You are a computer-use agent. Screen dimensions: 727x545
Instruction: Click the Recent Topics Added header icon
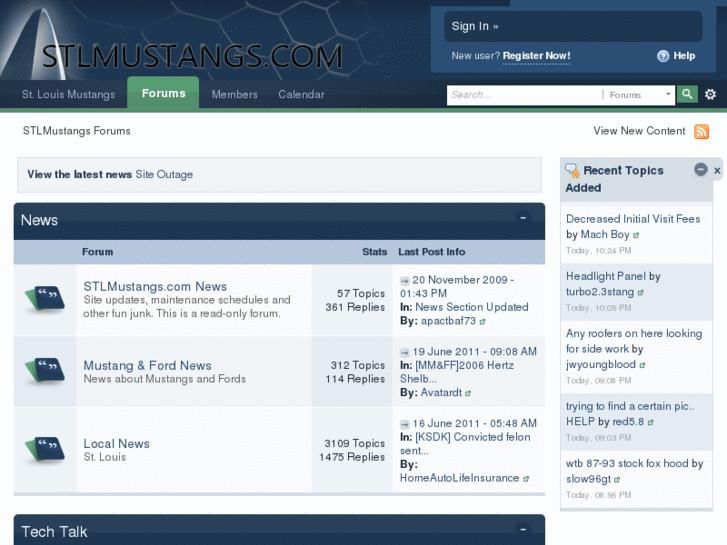coord(573,171)
